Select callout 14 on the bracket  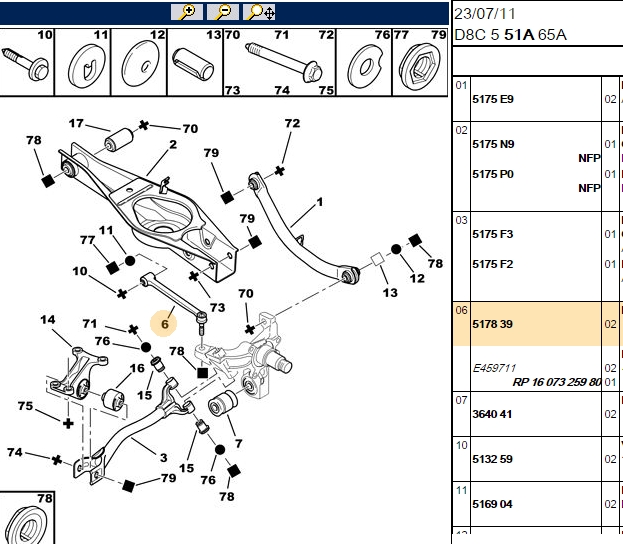tap(48, 319)
